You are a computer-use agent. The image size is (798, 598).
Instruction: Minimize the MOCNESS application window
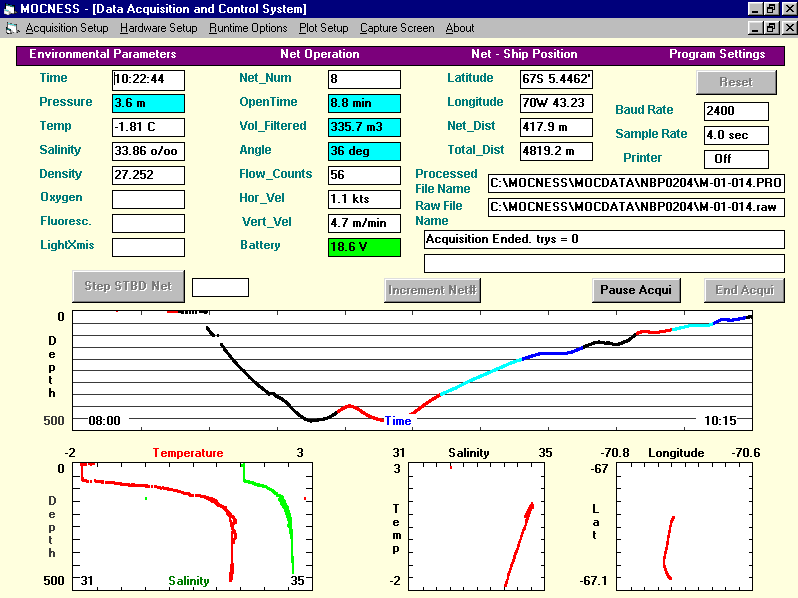(x=756, y=9)
